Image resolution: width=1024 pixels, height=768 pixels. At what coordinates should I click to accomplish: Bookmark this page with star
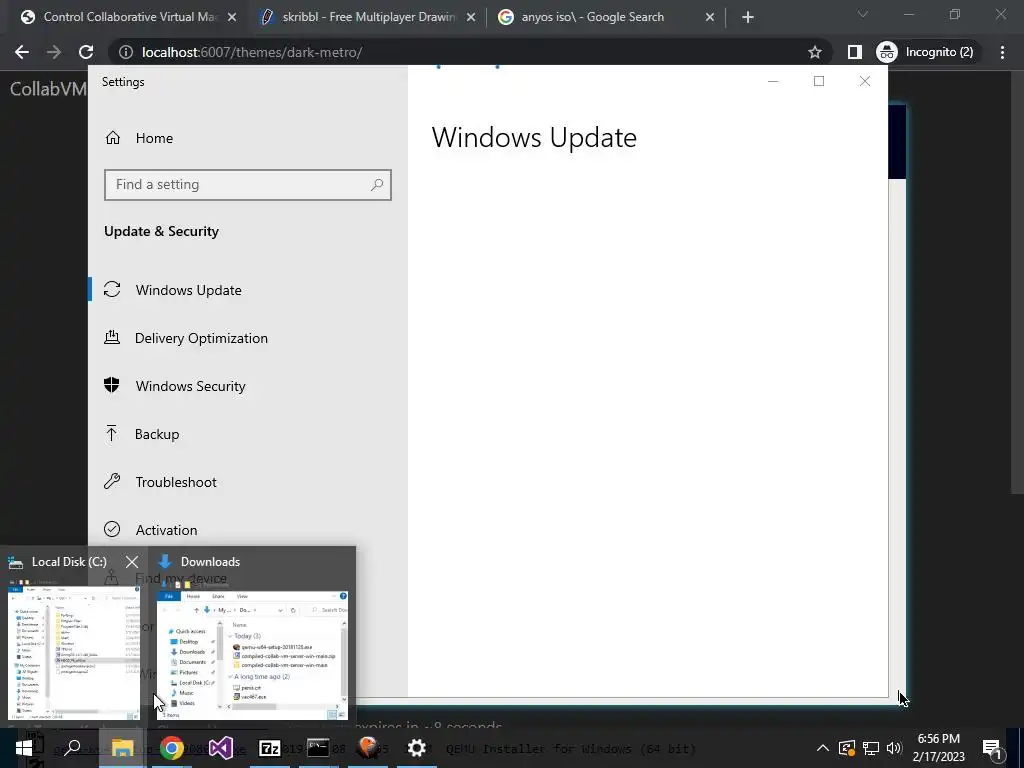tap(814, 52)
